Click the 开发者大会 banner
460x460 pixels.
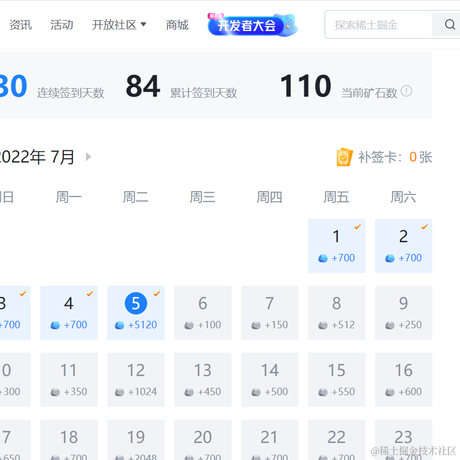pyautogui.click(x=252, y=25)
